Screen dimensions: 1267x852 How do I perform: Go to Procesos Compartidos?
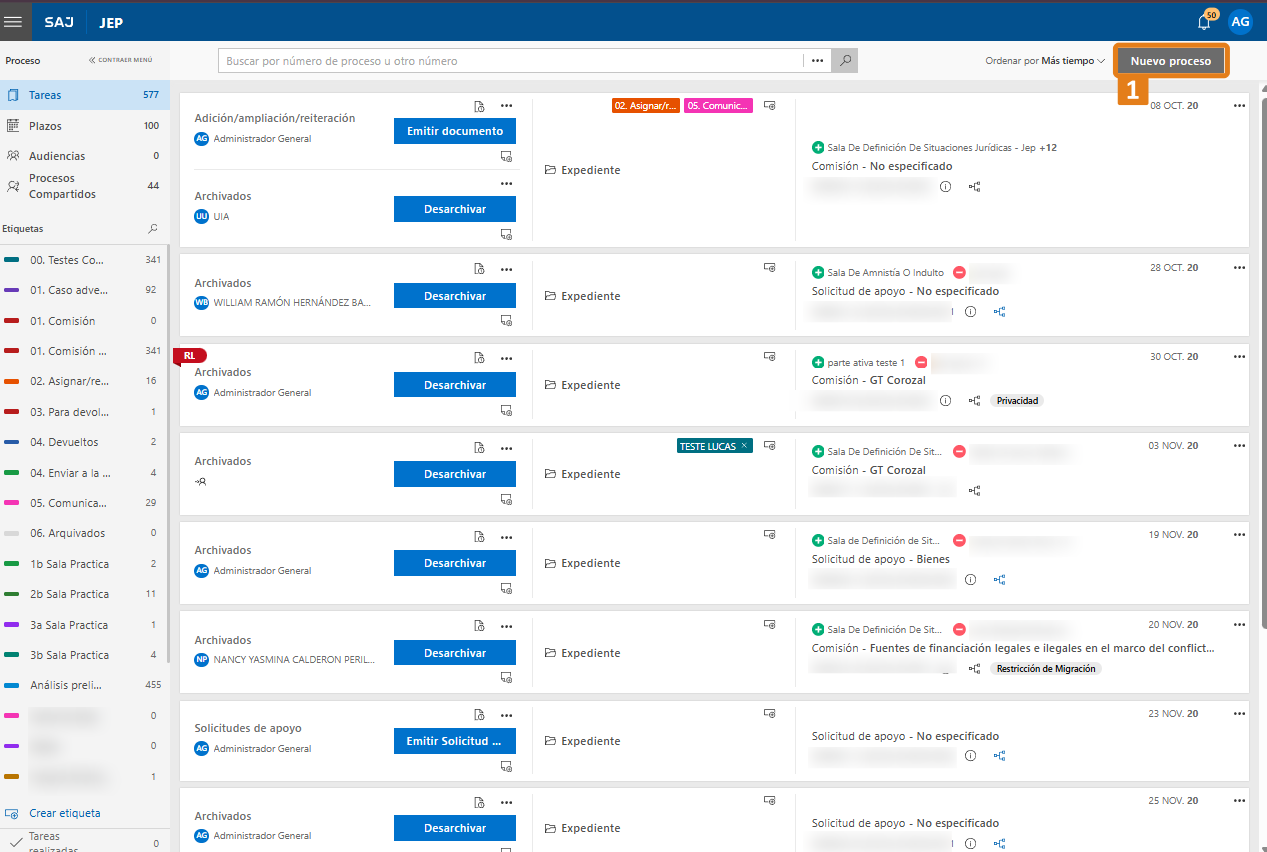click(62, 186)
